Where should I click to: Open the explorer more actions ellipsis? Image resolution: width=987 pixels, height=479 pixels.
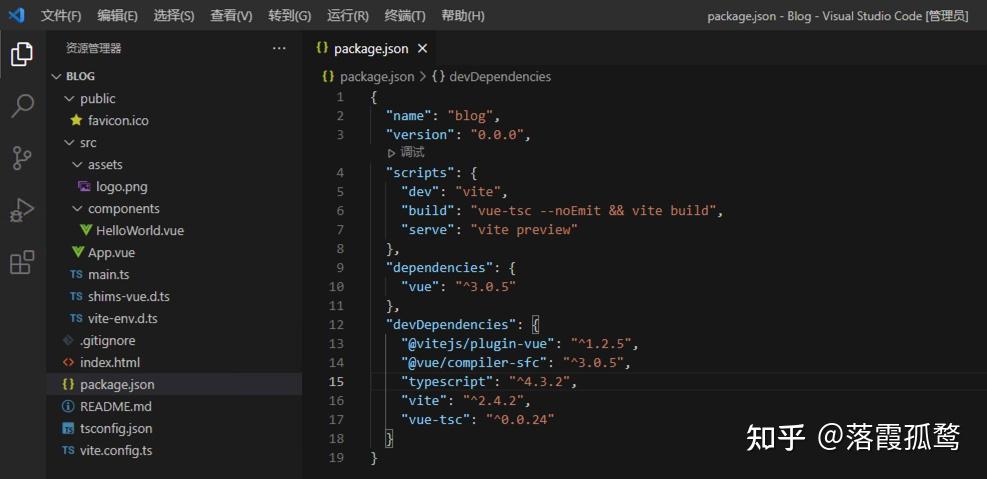pos(279,48)
